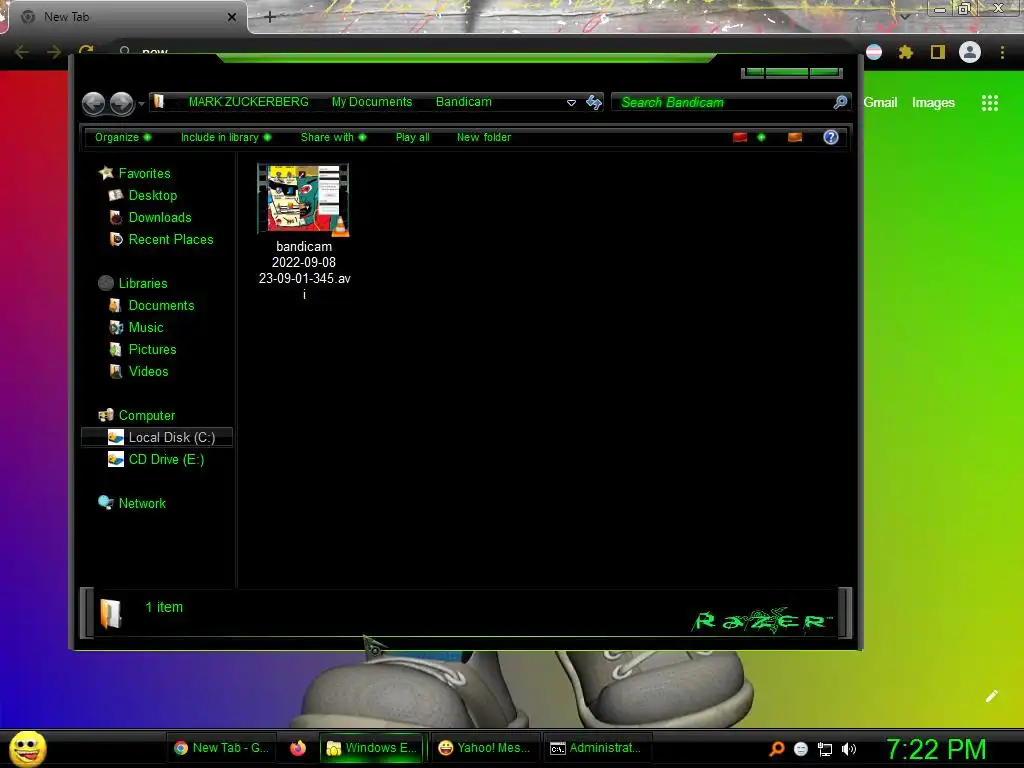Switch to Yahoo! Mes... taskbar button
This screenshot has width=1024, height=768.
click(484, 748)
